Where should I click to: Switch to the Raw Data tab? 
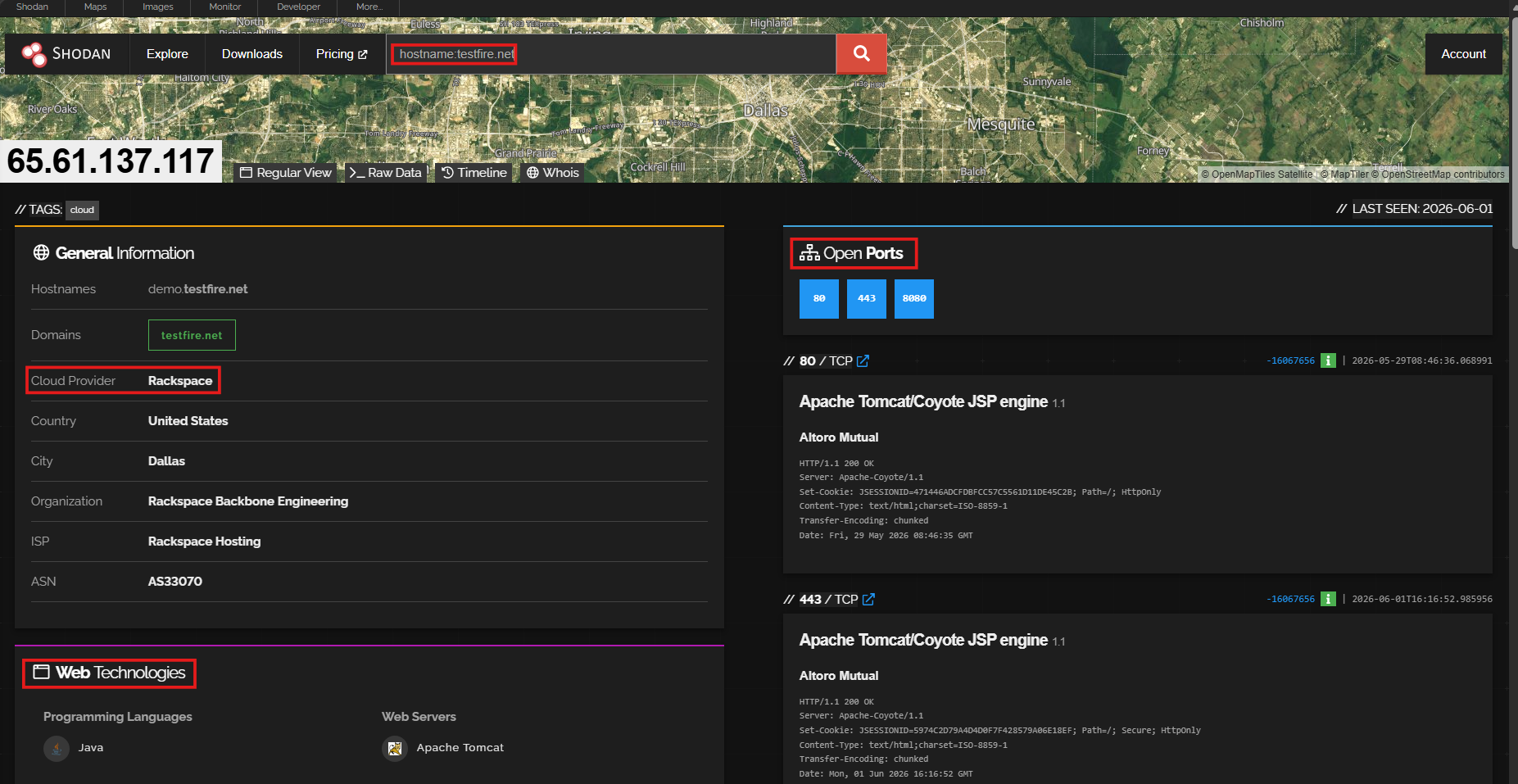point(386,173)
